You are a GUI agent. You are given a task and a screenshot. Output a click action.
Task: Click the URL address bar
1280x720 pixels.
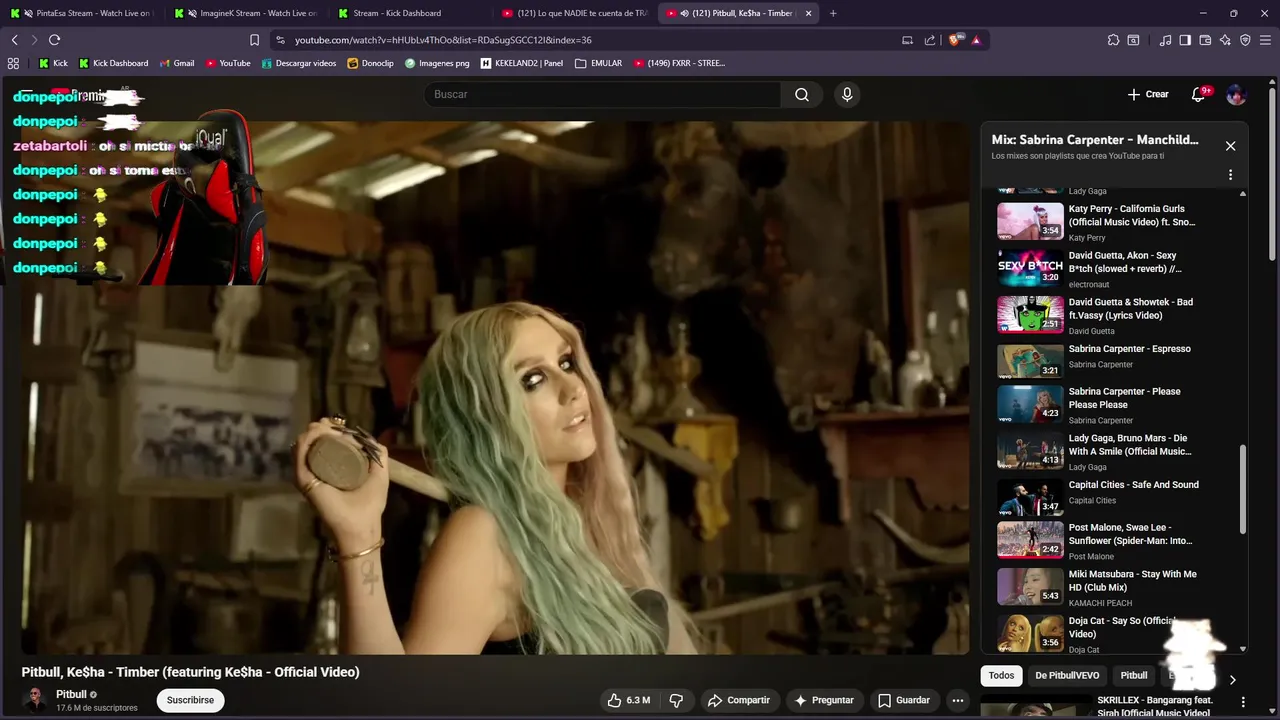coord(590,40)
